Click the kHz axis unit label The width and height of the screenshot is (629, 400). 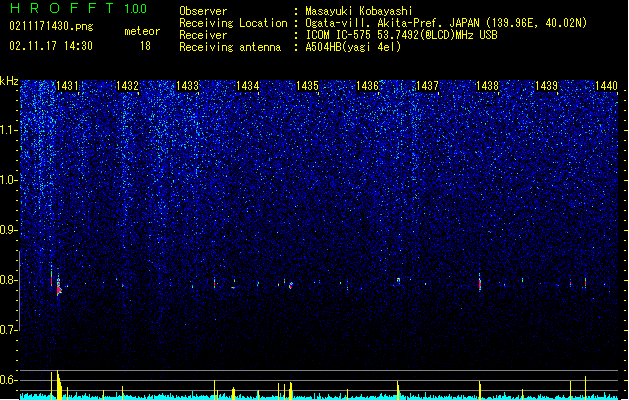(9, 81)
